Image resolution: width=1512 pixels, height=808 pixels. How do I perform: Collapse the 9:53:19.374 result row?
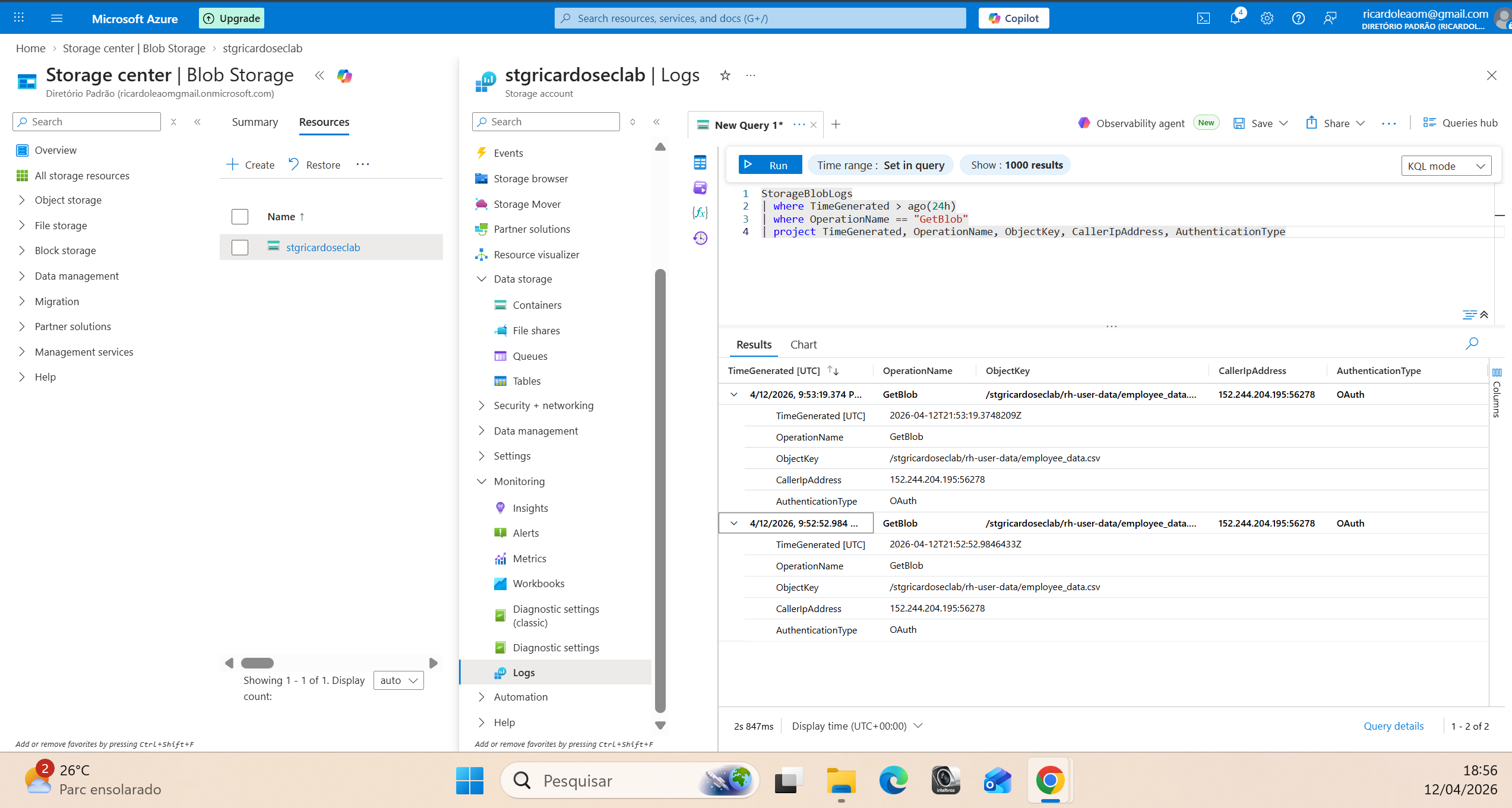point(734,394)
